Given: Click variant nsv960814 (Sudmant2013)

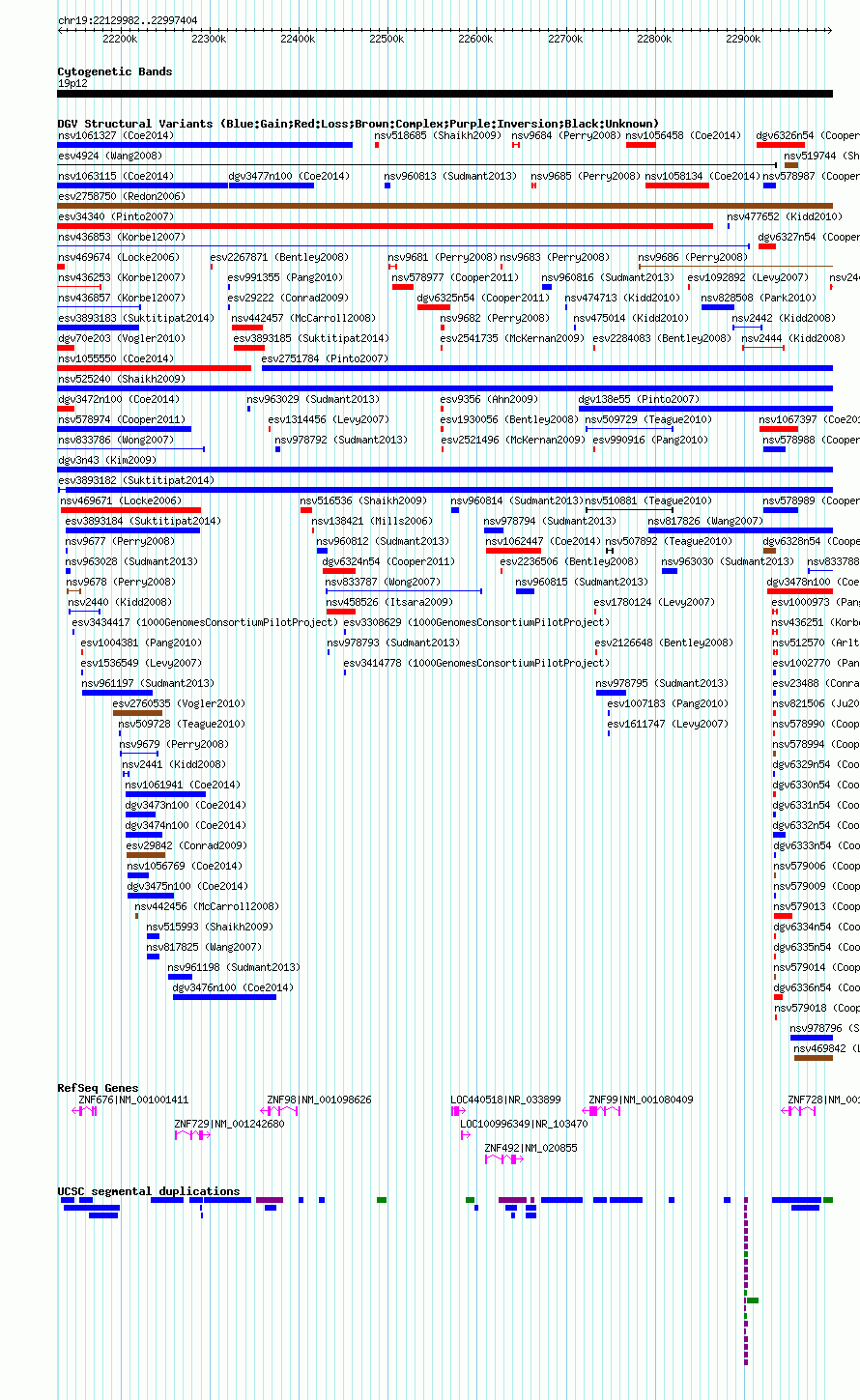Looking at the screenshot, I should point(517,500).
